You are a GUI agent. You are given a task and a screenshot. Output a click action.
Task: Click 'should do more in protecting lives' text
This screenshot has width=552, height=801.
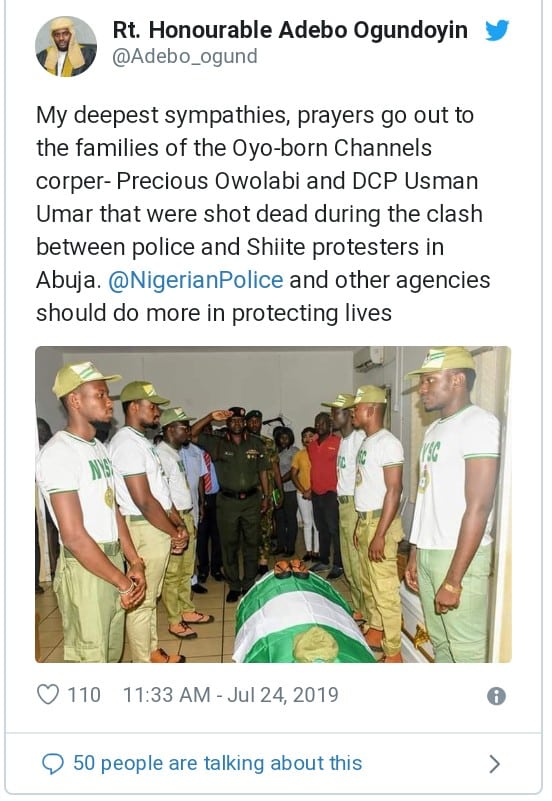(x=214, y=313)
